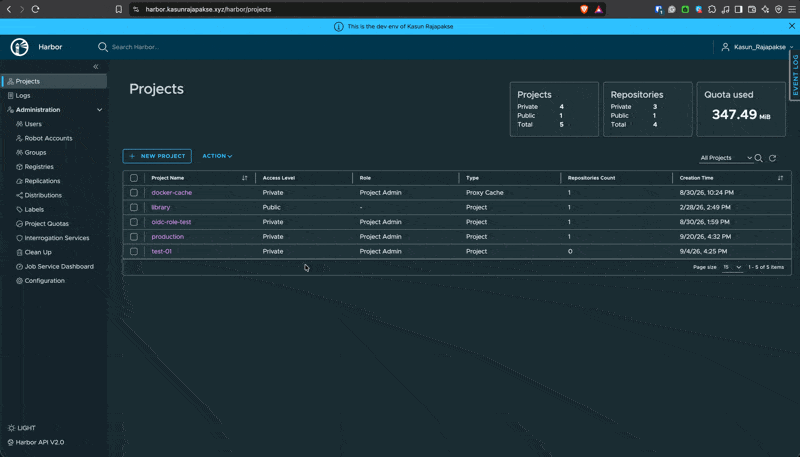Image resolution: width=800 pixels, height=457 pixels.
Task: Click the bookmark icon next to address bar
Action: click(118, 9)
